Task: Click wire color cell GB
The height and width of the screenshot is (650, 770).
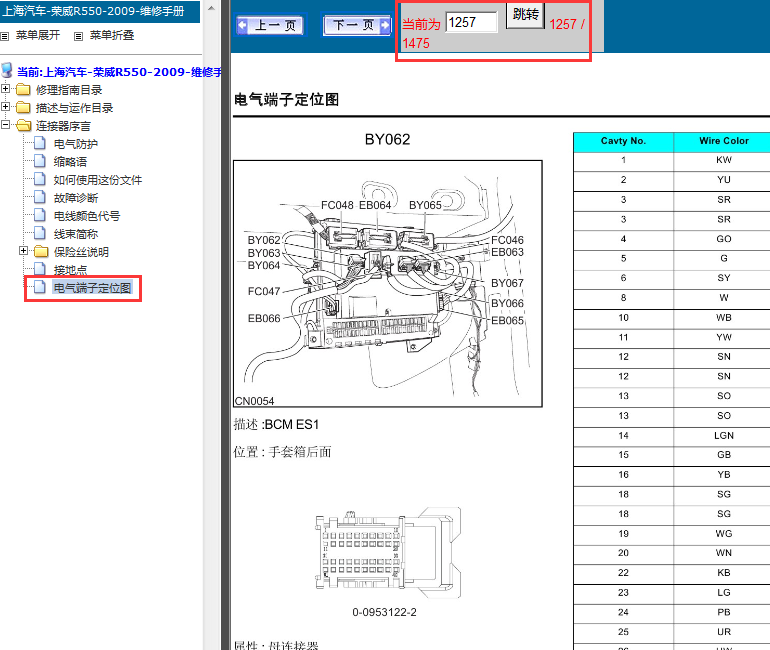Action: [724, 455]
